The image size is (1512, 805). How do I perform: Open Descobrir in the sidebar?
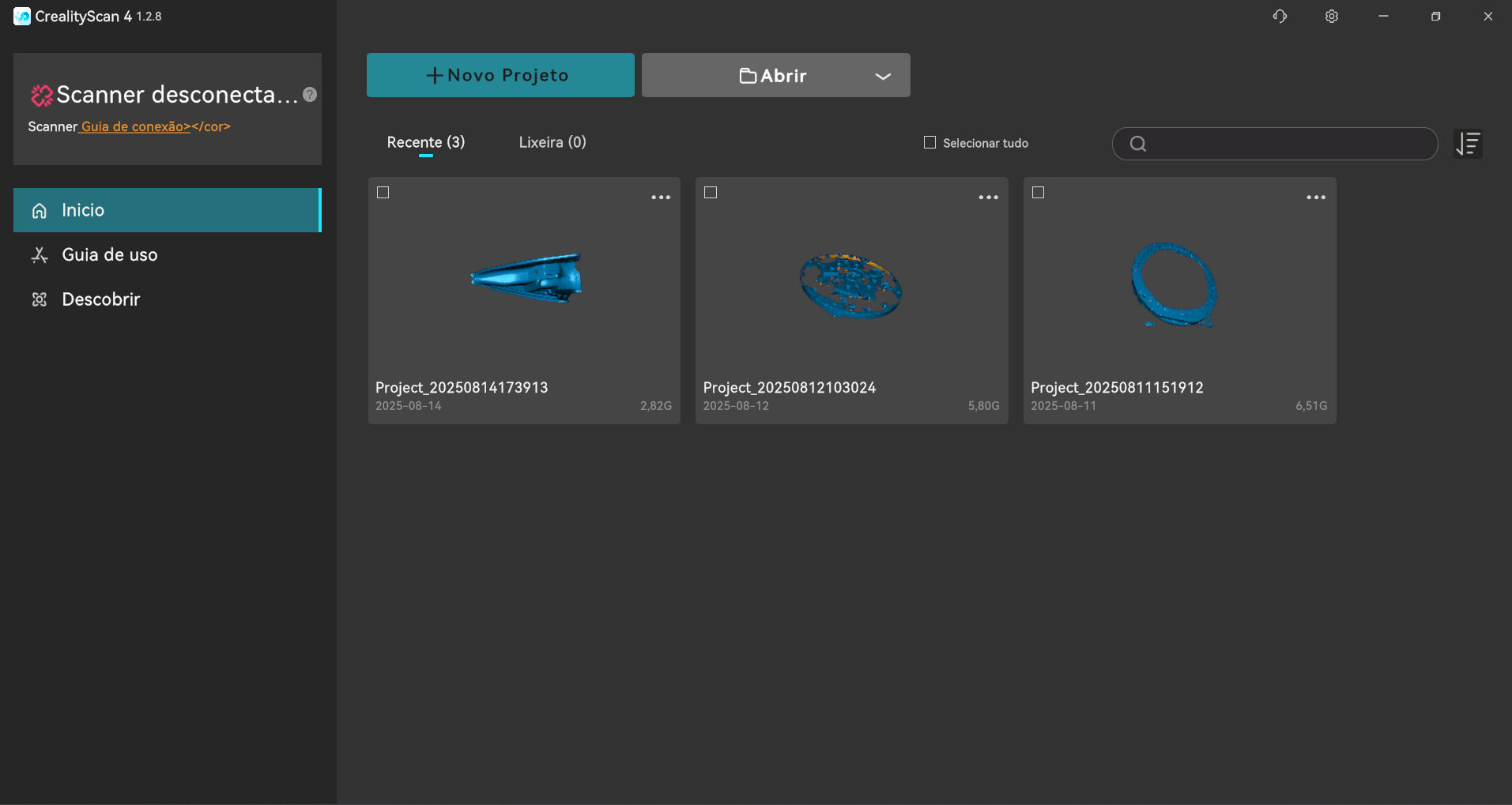[x=100, y=299]
